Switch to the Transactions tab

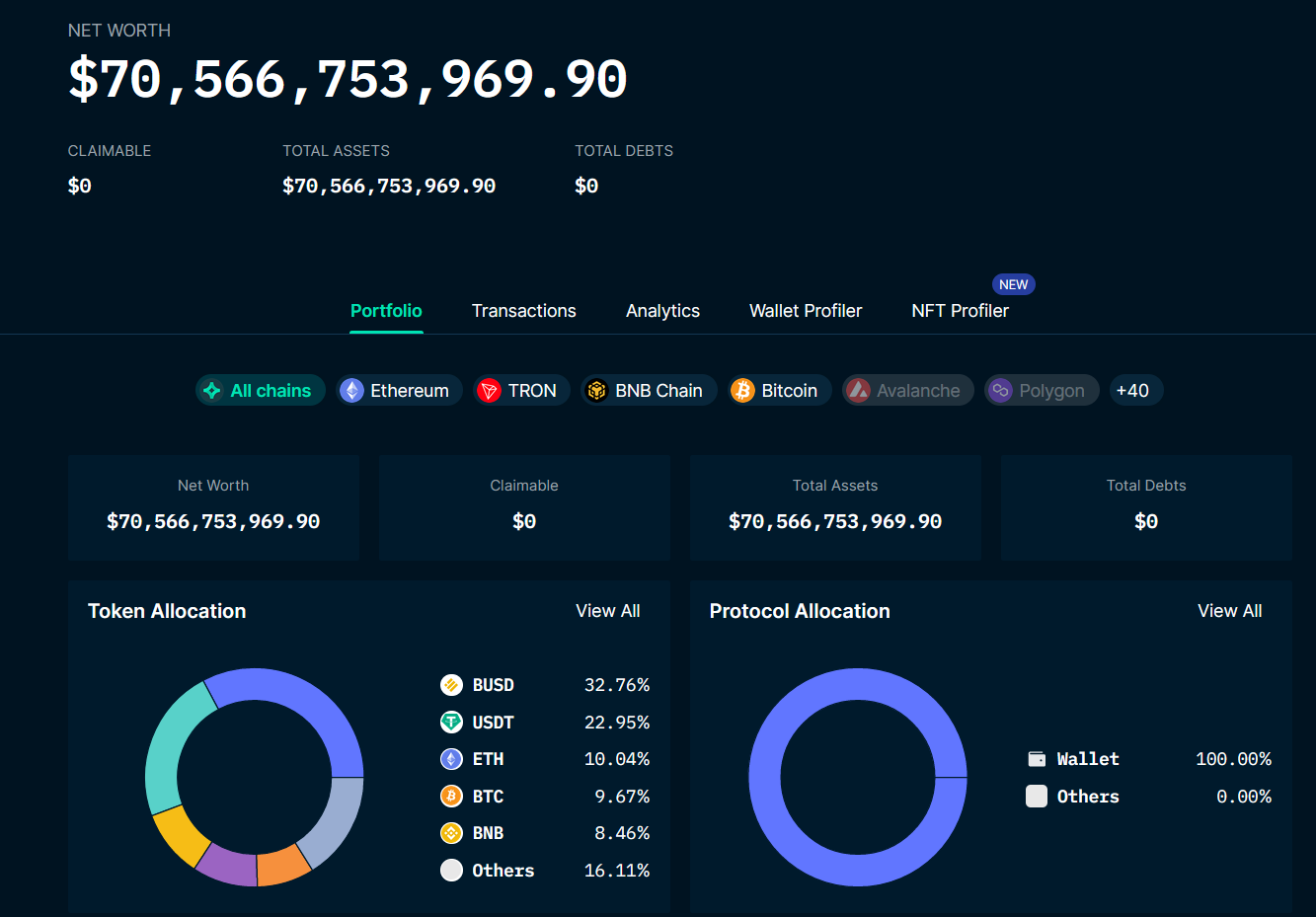tap(523, 311)
